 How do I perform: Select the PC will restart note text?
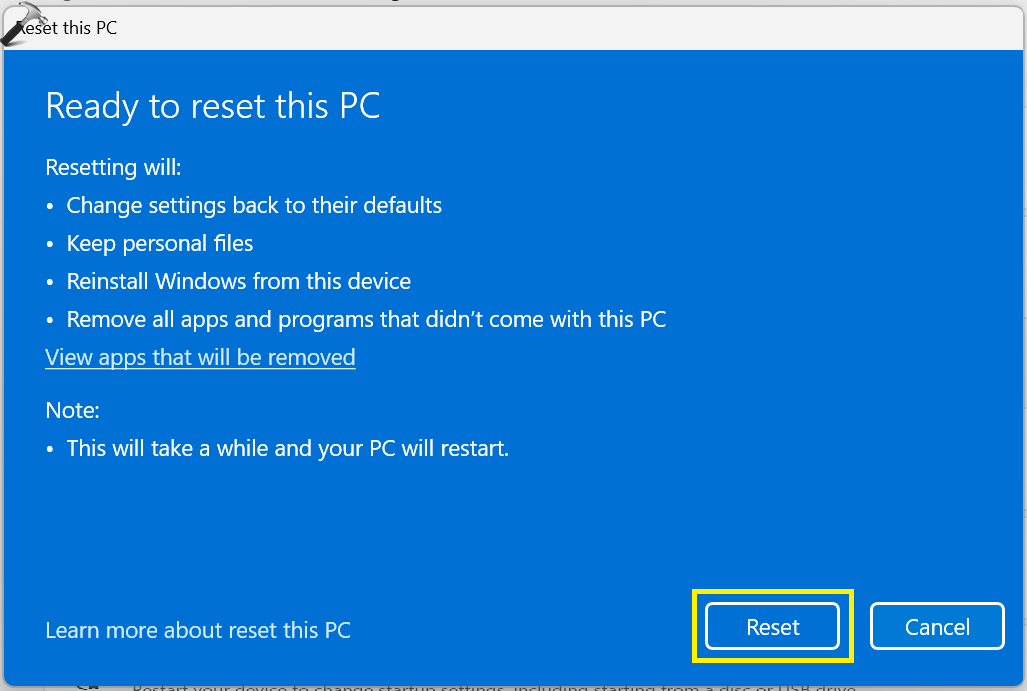tap(288, 449)
